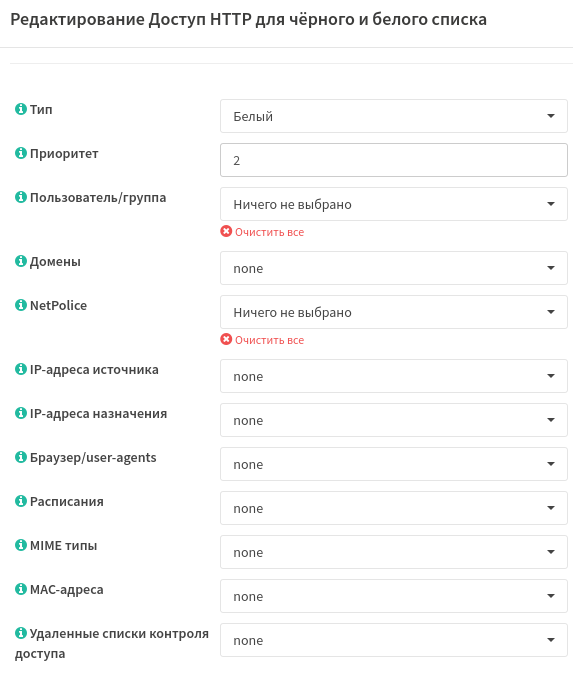Expand the MIME типы dropdown
This screenshot has width=573, height=674.
[x=394, y=552]
